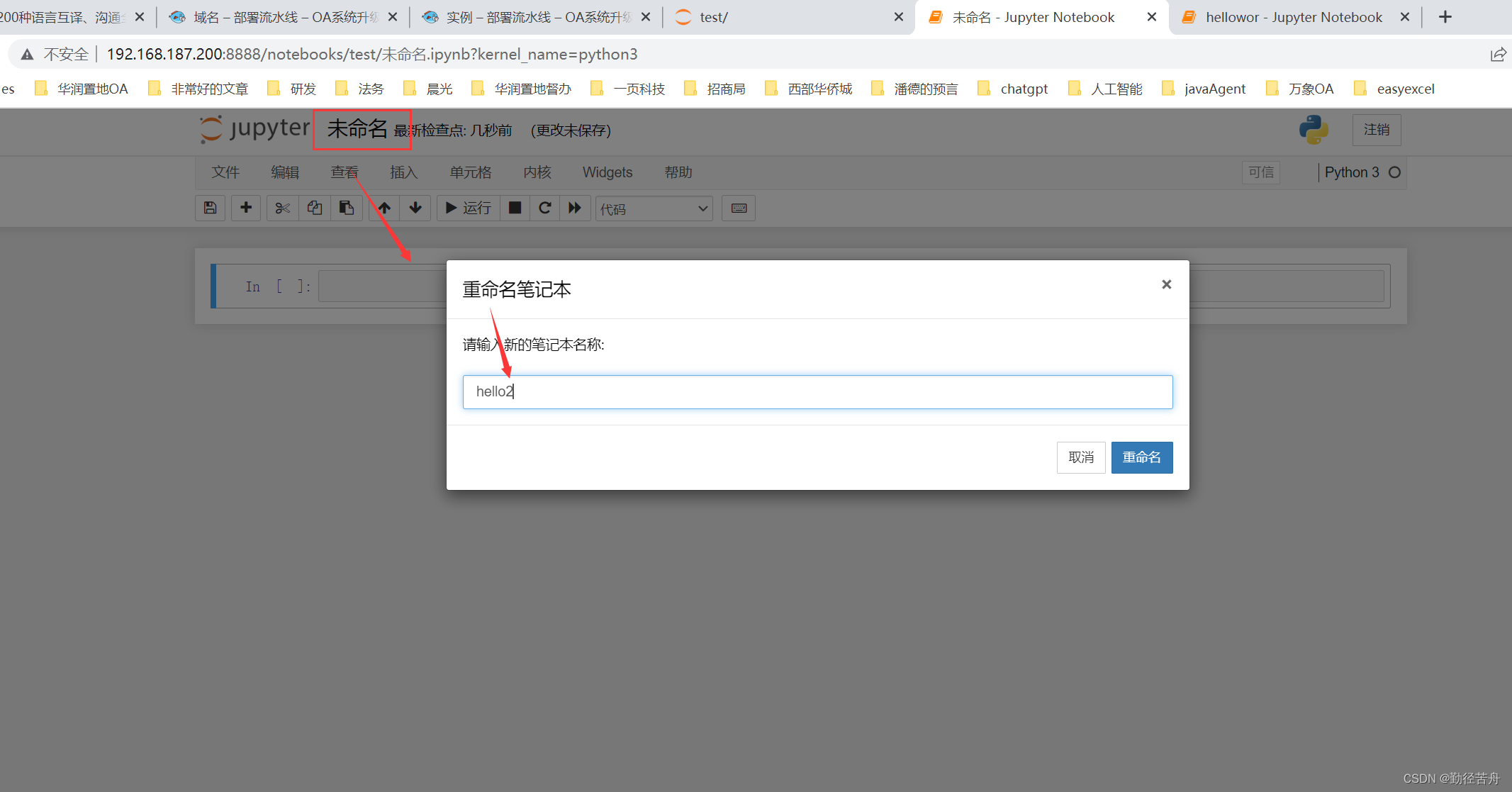Open the easyexcel bookmark folder
This screenshot has height=792, width=1512.
(1394, 89)
